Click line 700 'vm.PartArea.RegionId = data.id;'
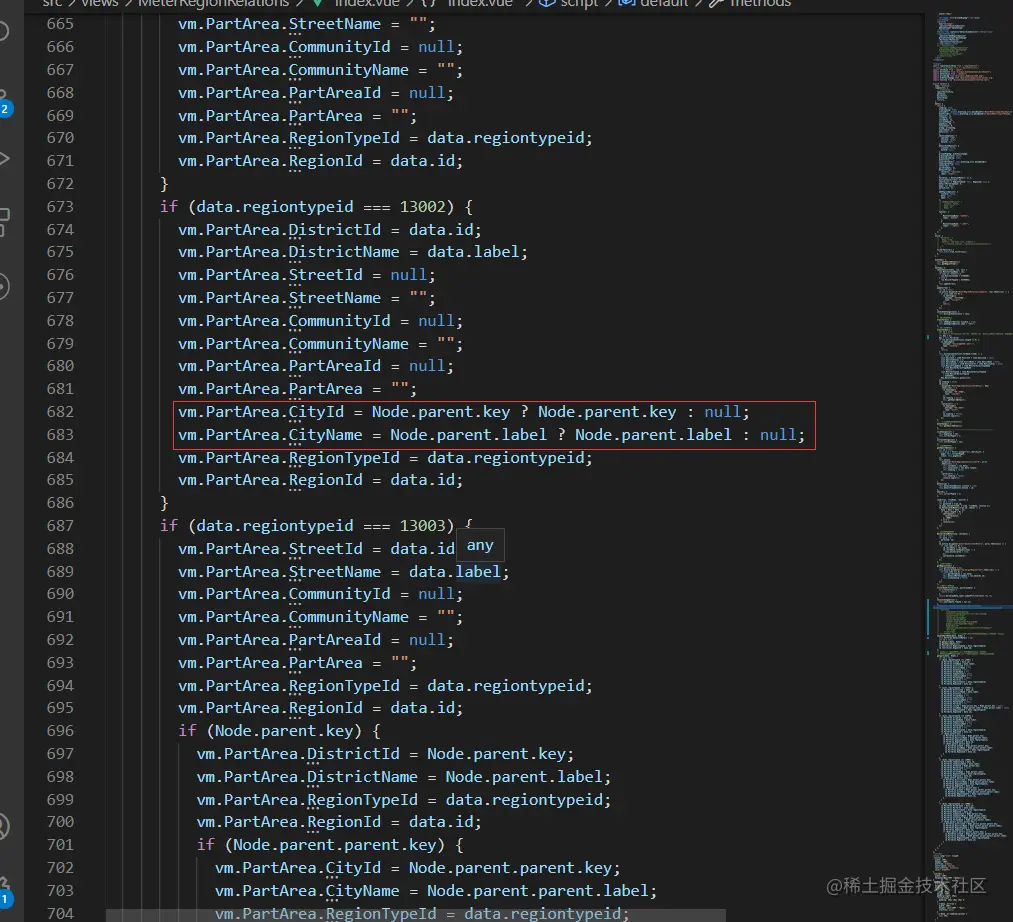The width and height of the screenshot is (1013, 922). [x=339, y=822]
